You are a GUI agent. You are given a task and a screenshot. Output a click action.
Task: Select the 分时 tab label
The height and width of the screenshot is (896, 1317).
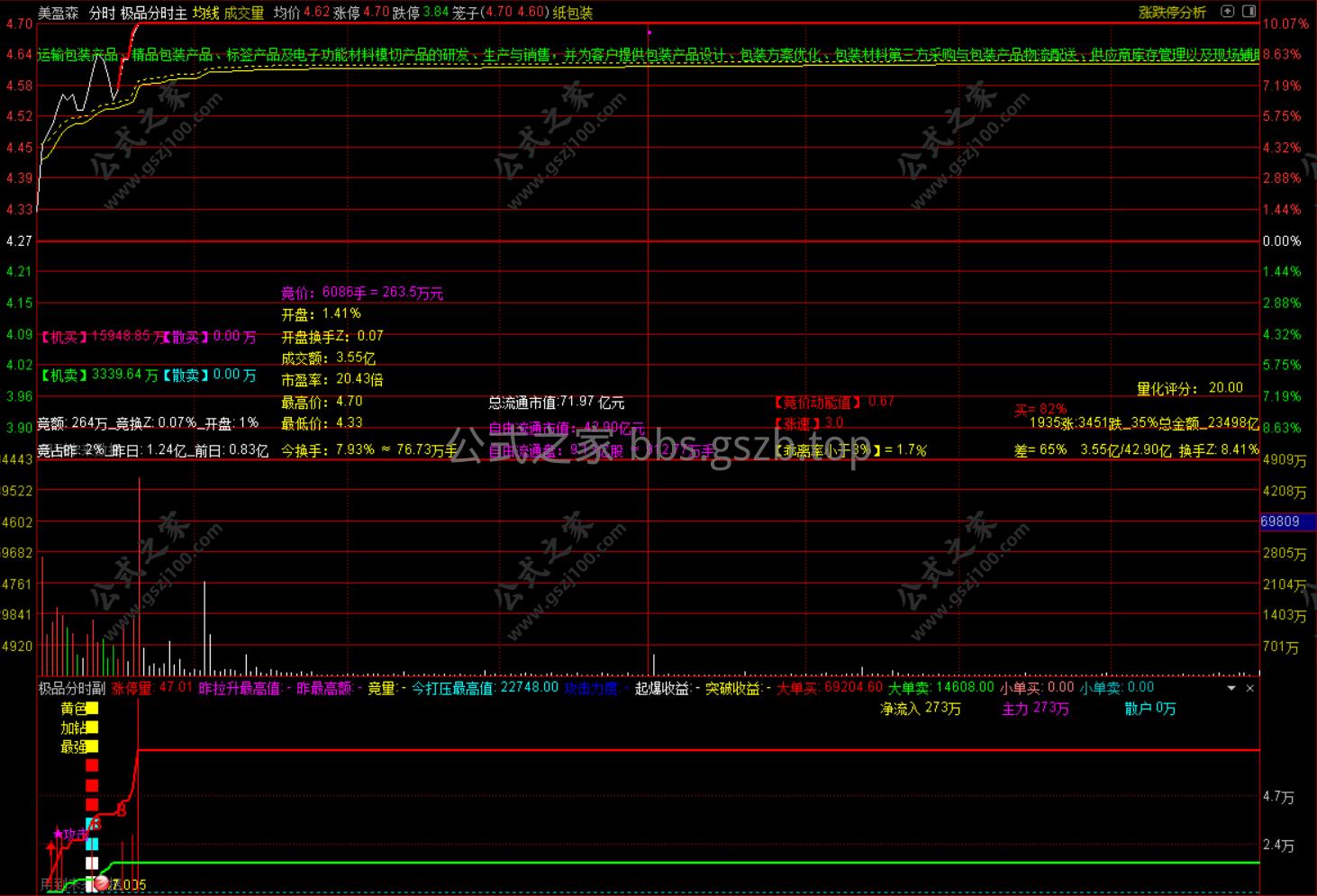pos(102,13)
